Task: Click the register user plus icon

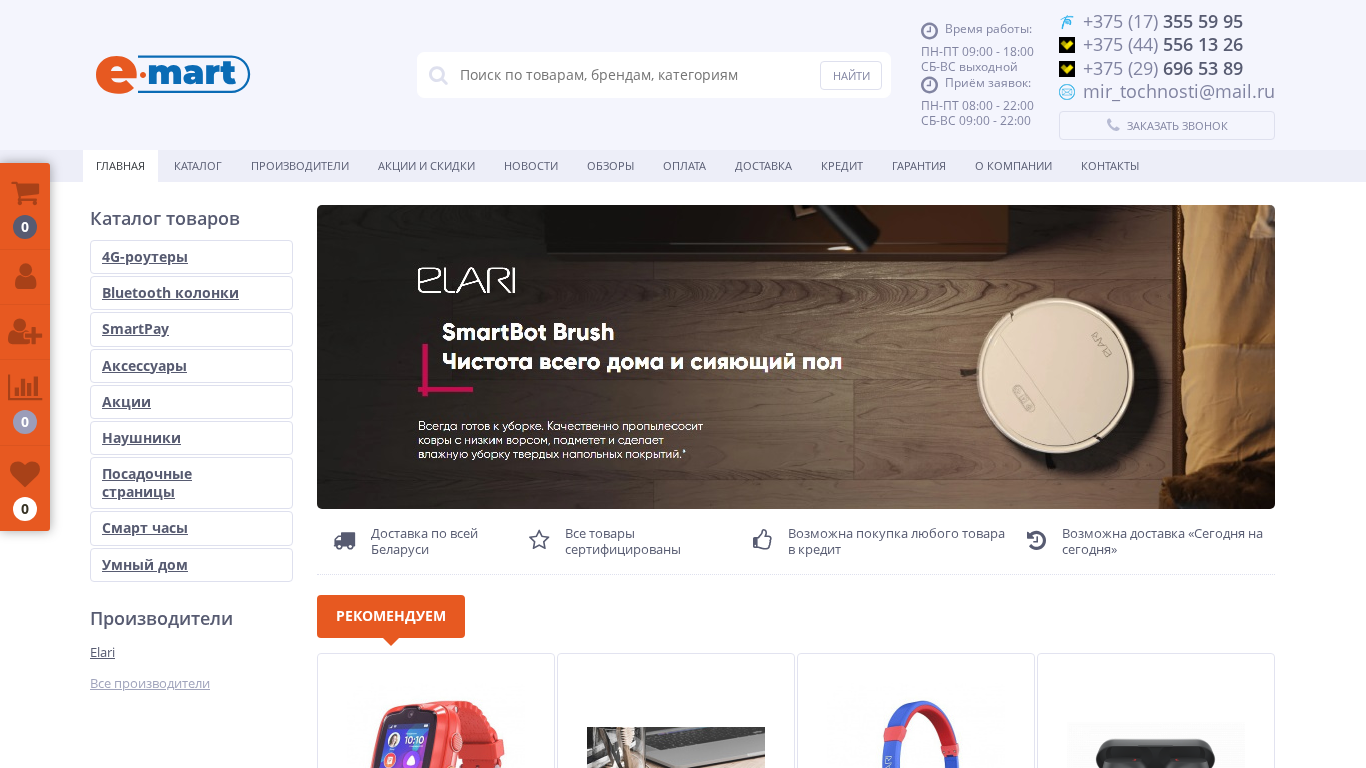Action: [x=25, y=331]
